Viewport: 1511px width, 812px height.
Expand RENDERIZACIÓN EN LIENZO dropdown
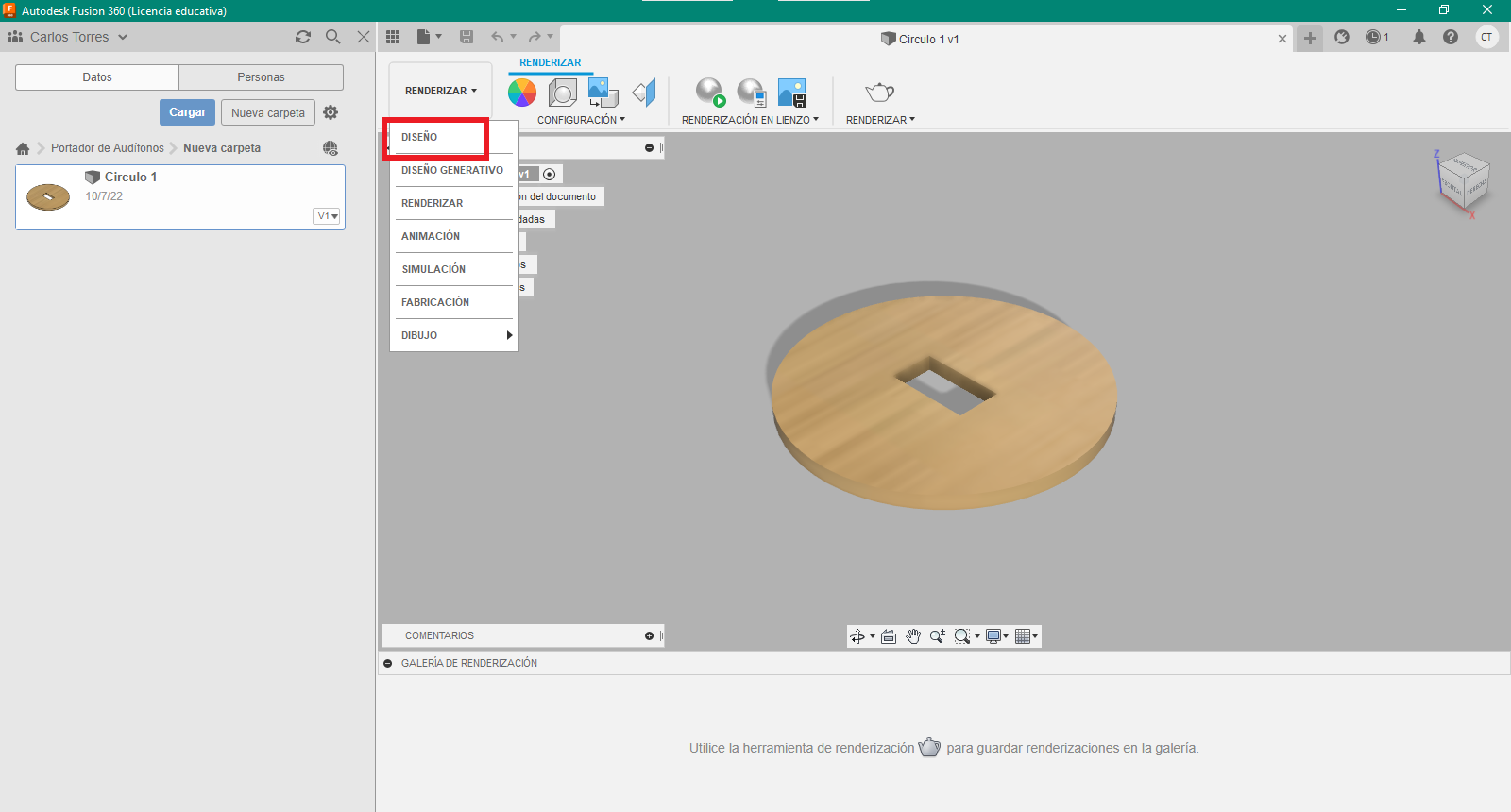point(750,120)
